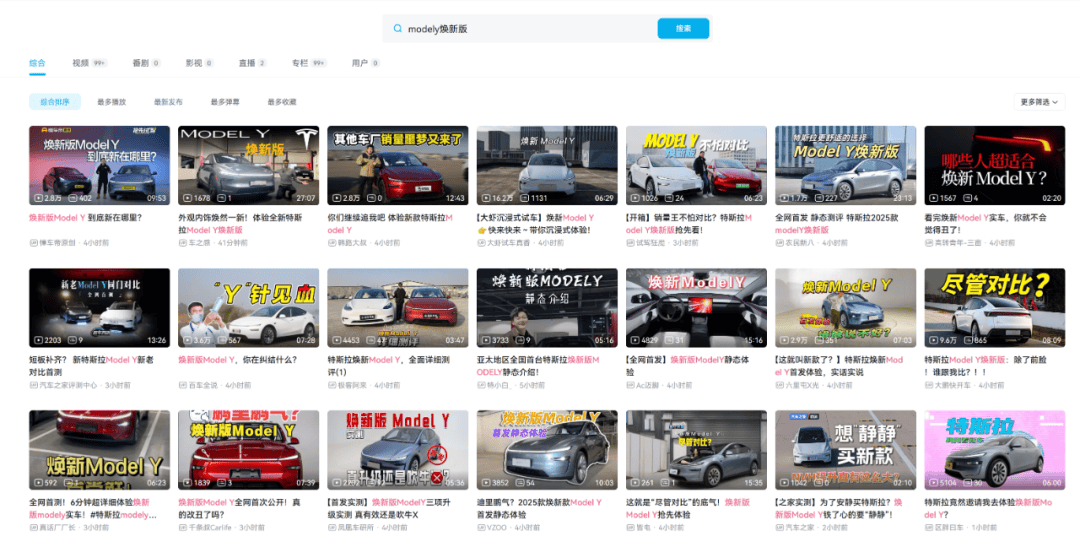Open the 影视 results tab

point(199,63)
